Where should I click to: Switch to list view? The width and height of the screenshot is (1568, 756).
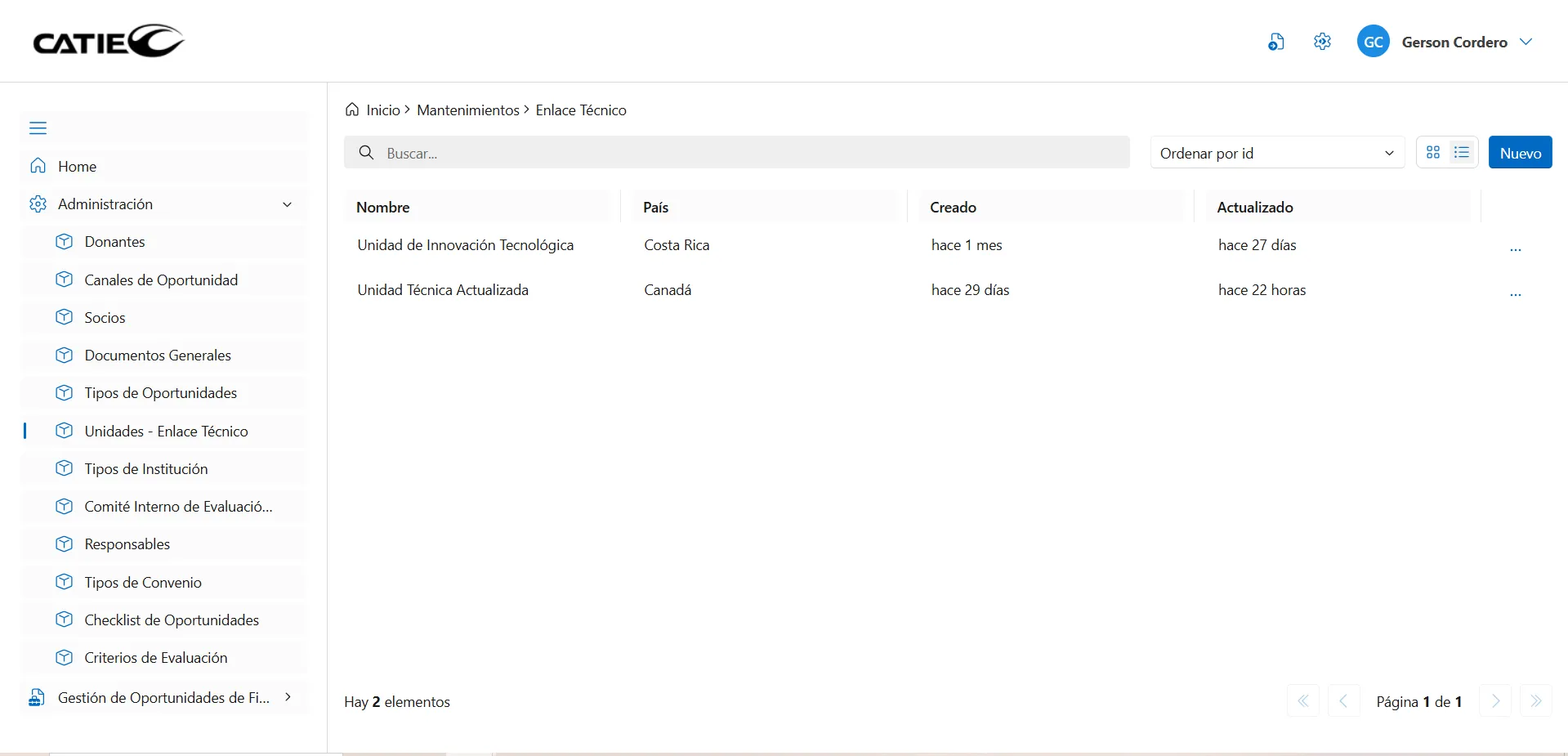[1462, 153]
